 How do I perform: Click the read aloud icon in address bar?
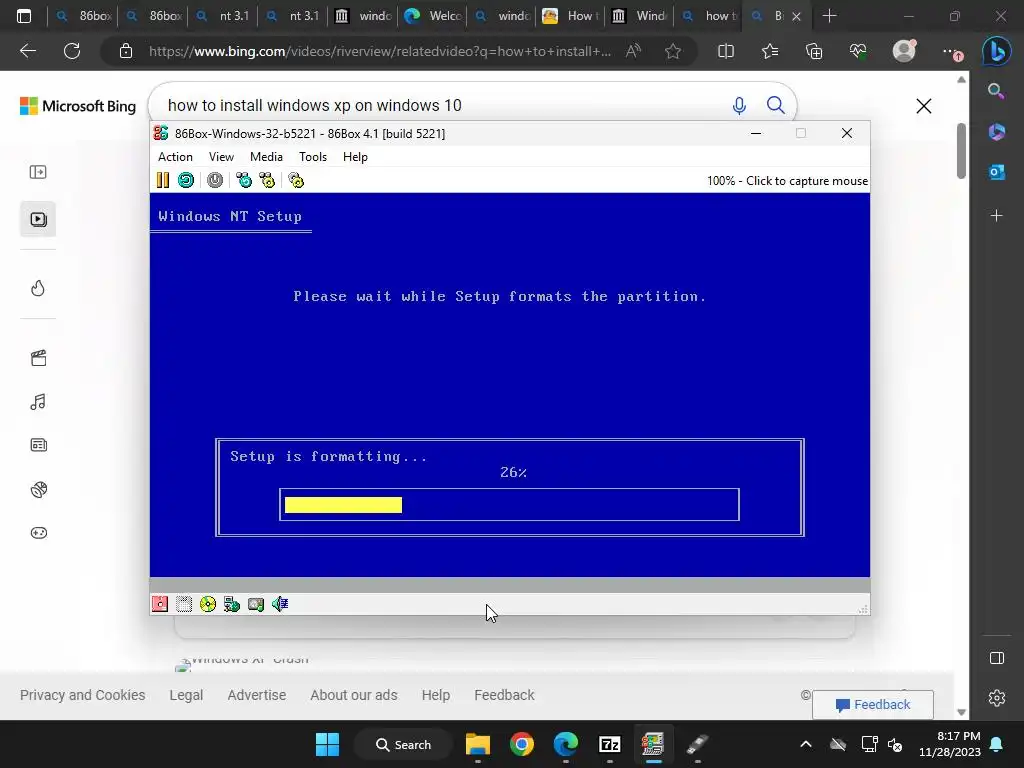[633, 51]
